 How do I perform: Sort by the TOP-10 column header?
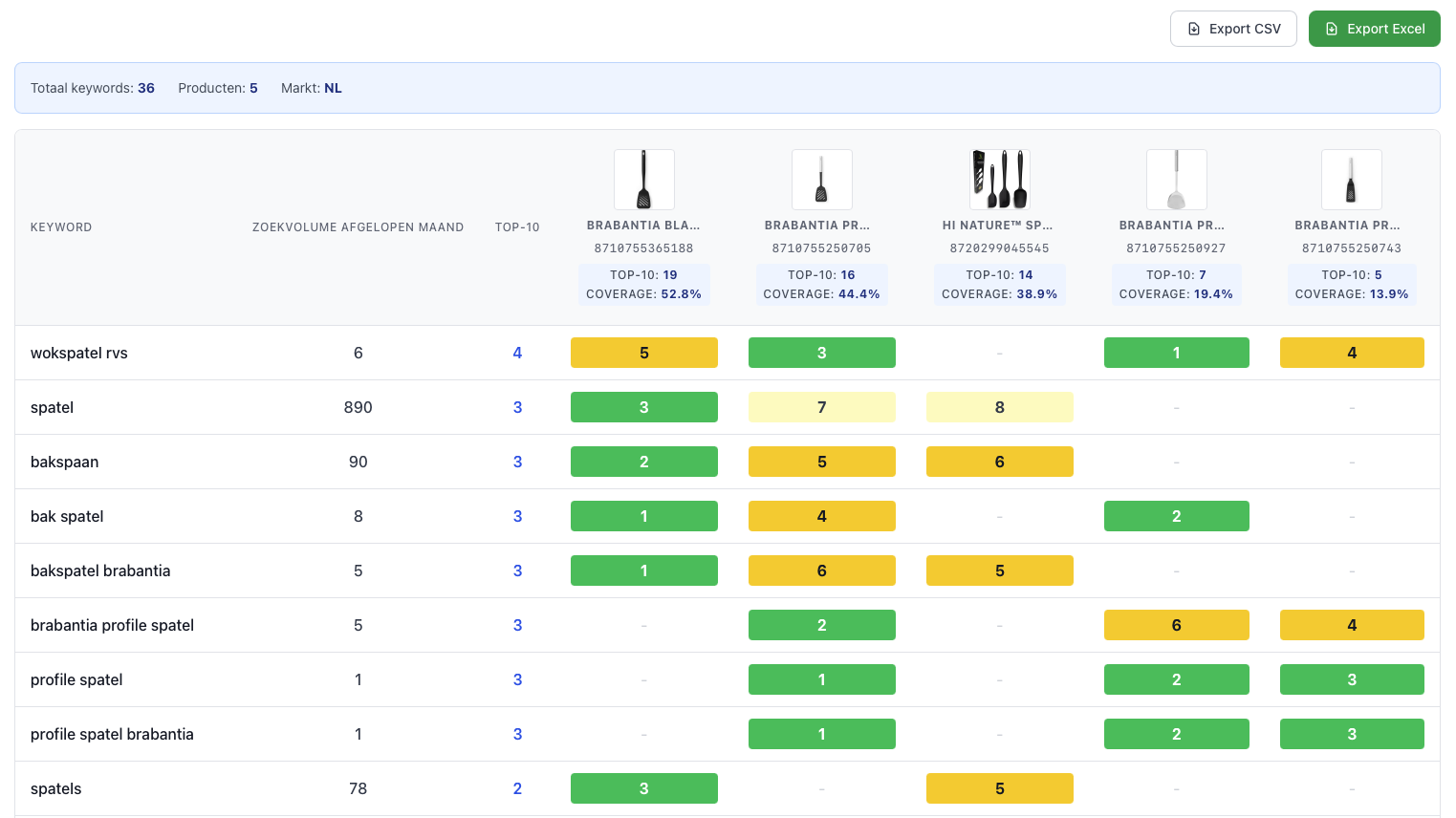(517, 226)
